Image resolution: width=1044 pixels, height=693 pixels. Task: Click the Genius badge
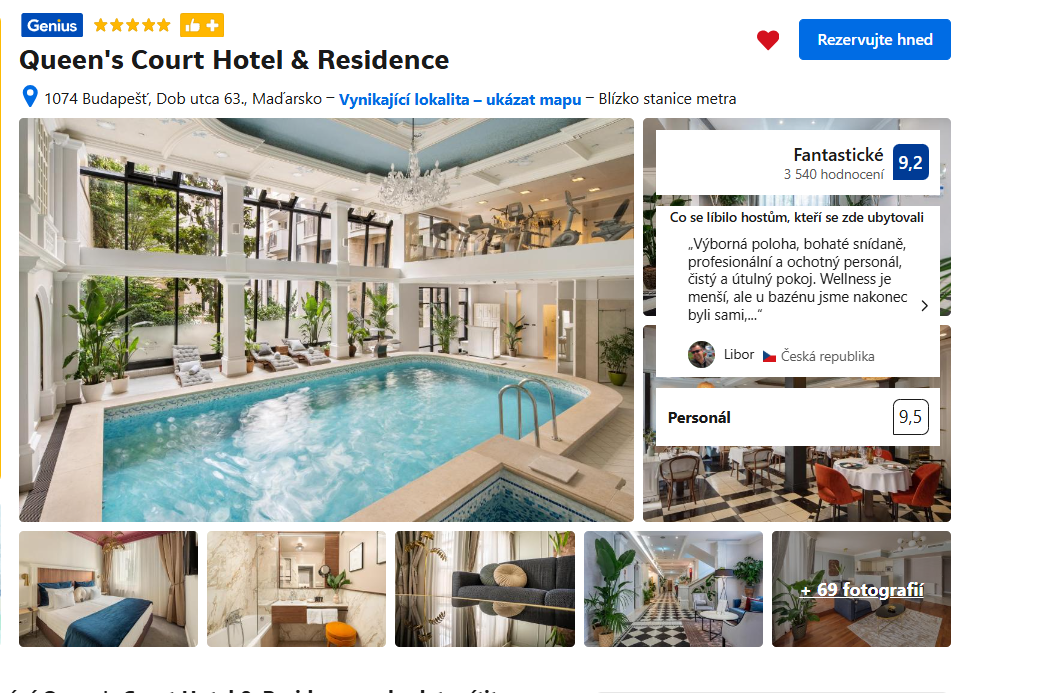click(x=52, y=25)
